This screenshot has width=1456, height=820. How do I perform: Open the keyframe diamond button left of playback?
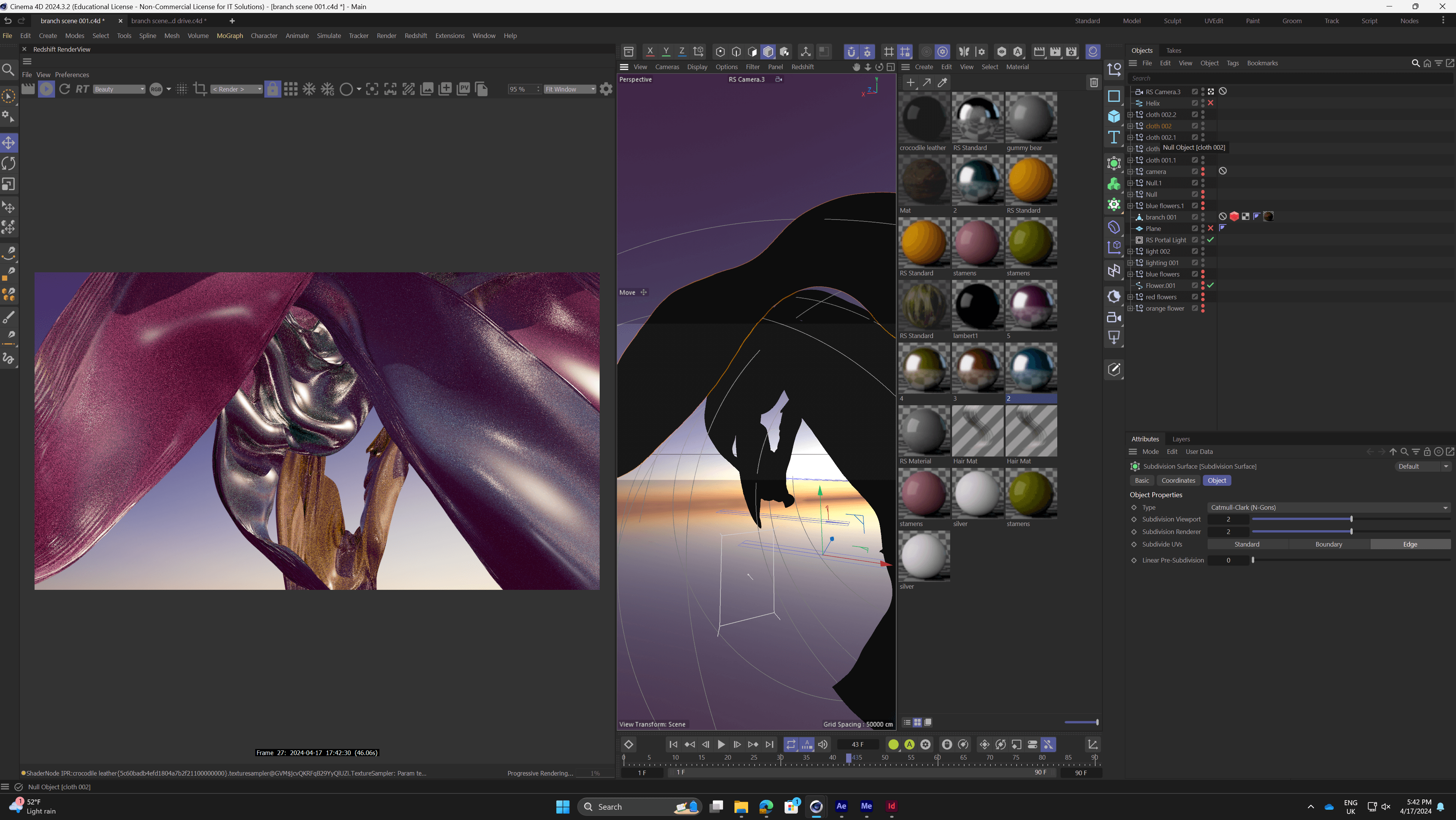pyautogui.click(x=629, y=744)
